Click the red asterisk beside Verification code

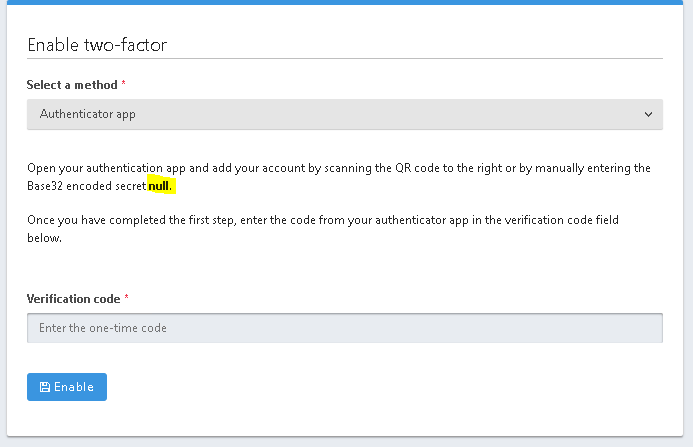127,299
